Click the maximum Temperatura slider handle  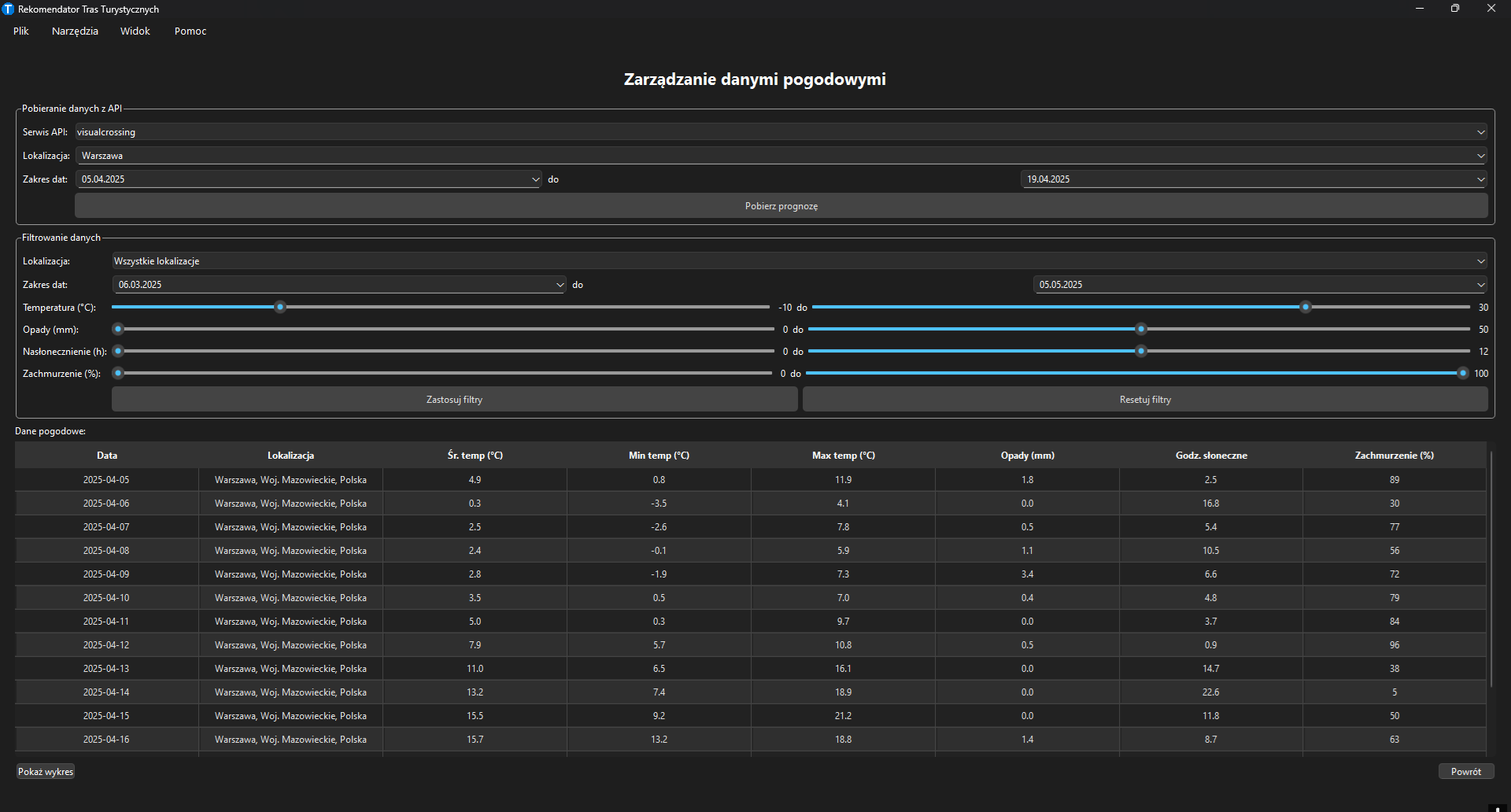point(1306,307)
